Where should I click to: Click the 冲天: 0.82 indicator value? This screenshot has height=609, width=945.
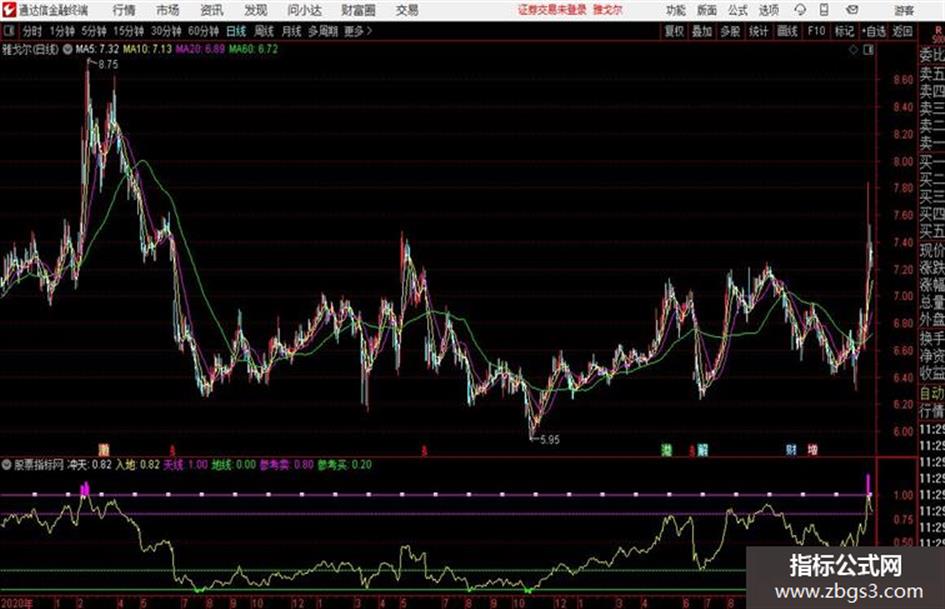point(89,465)
